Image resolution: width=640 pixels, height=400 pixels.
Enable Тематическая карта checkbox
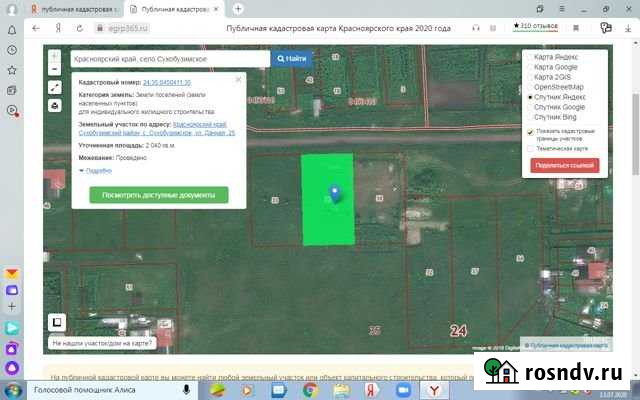pos(530,149)
